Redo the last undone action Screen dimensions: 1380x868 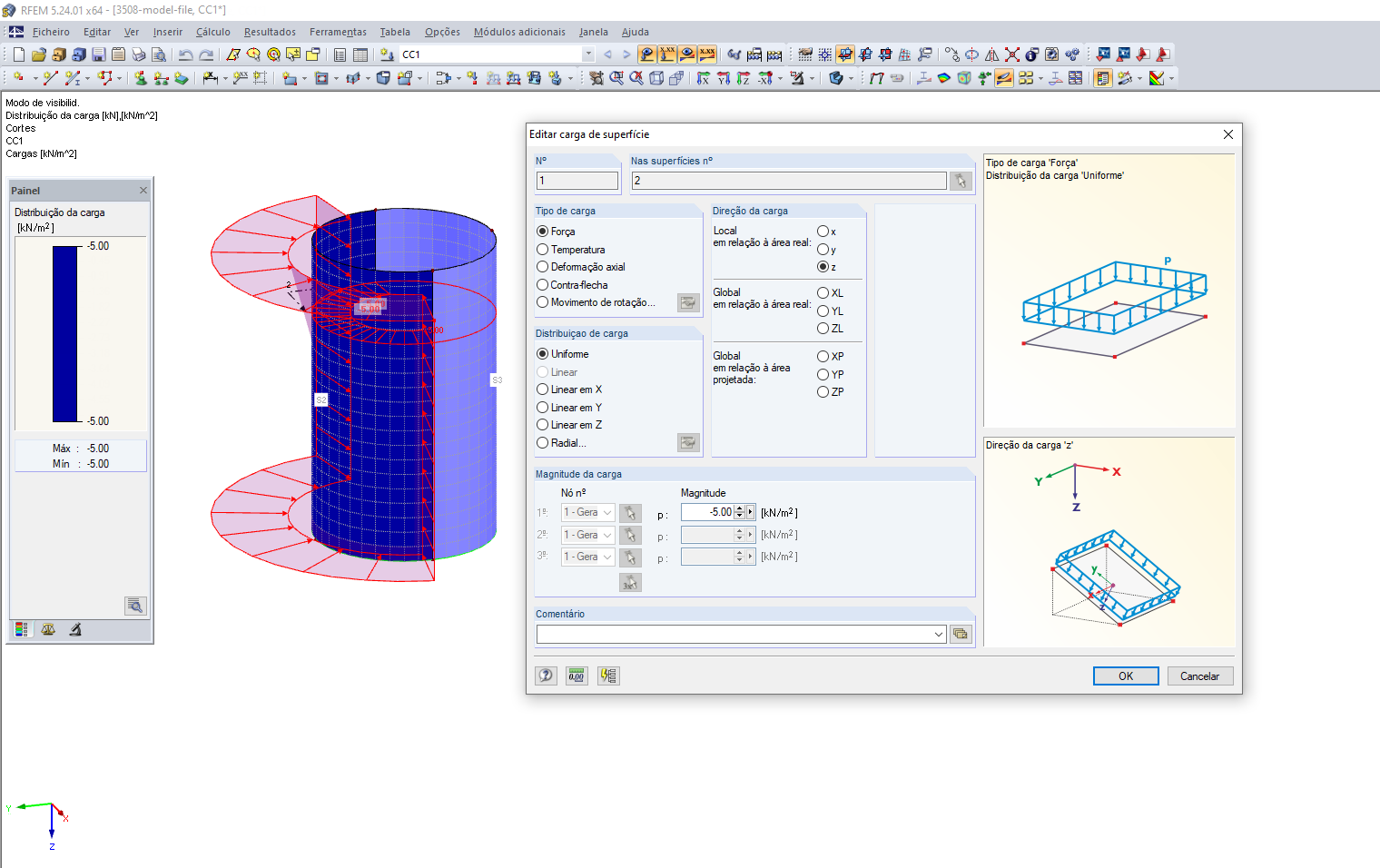point(206,54)
